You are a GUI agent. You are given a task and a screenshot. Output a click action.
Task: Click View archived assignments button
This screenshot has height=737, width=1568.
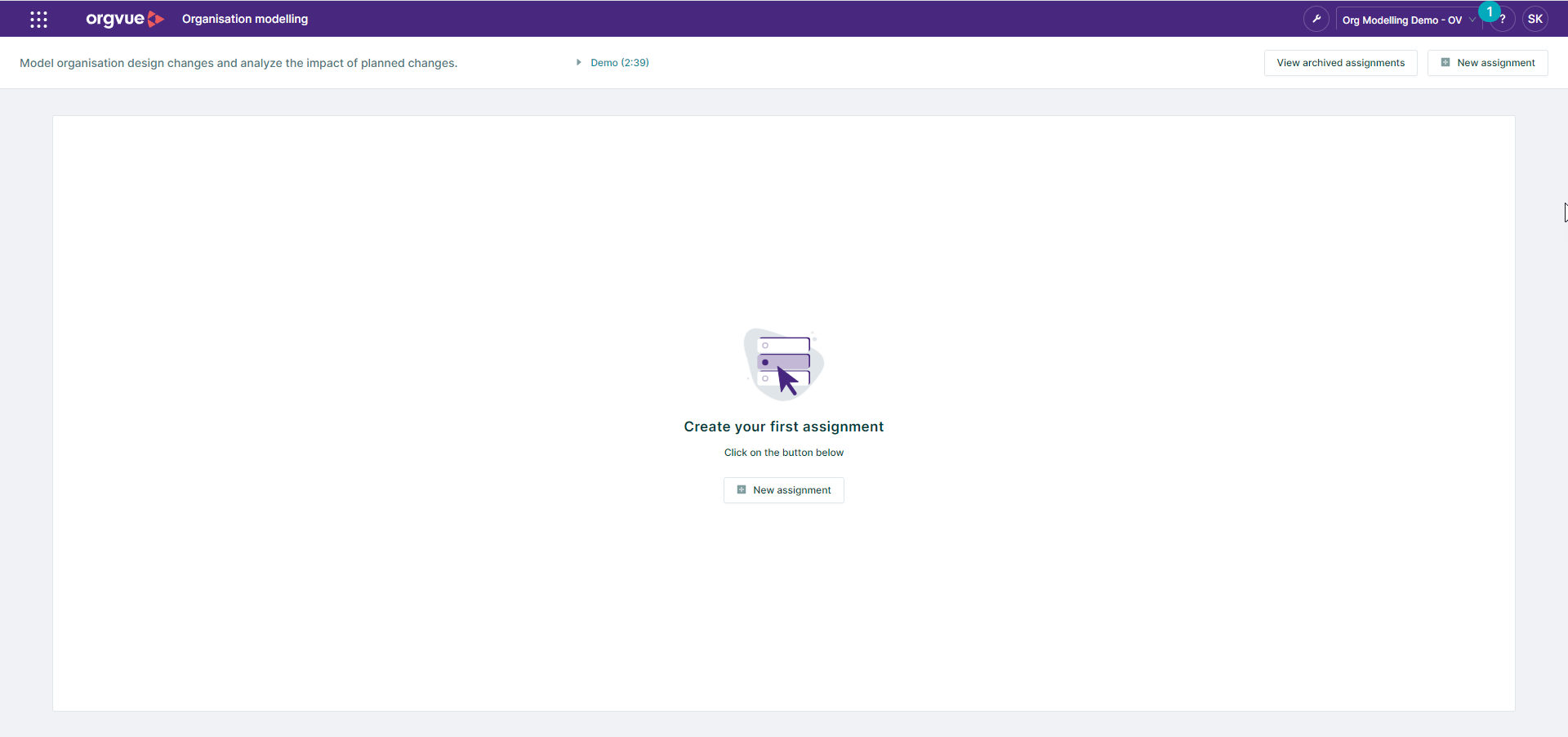point(1340,63)
